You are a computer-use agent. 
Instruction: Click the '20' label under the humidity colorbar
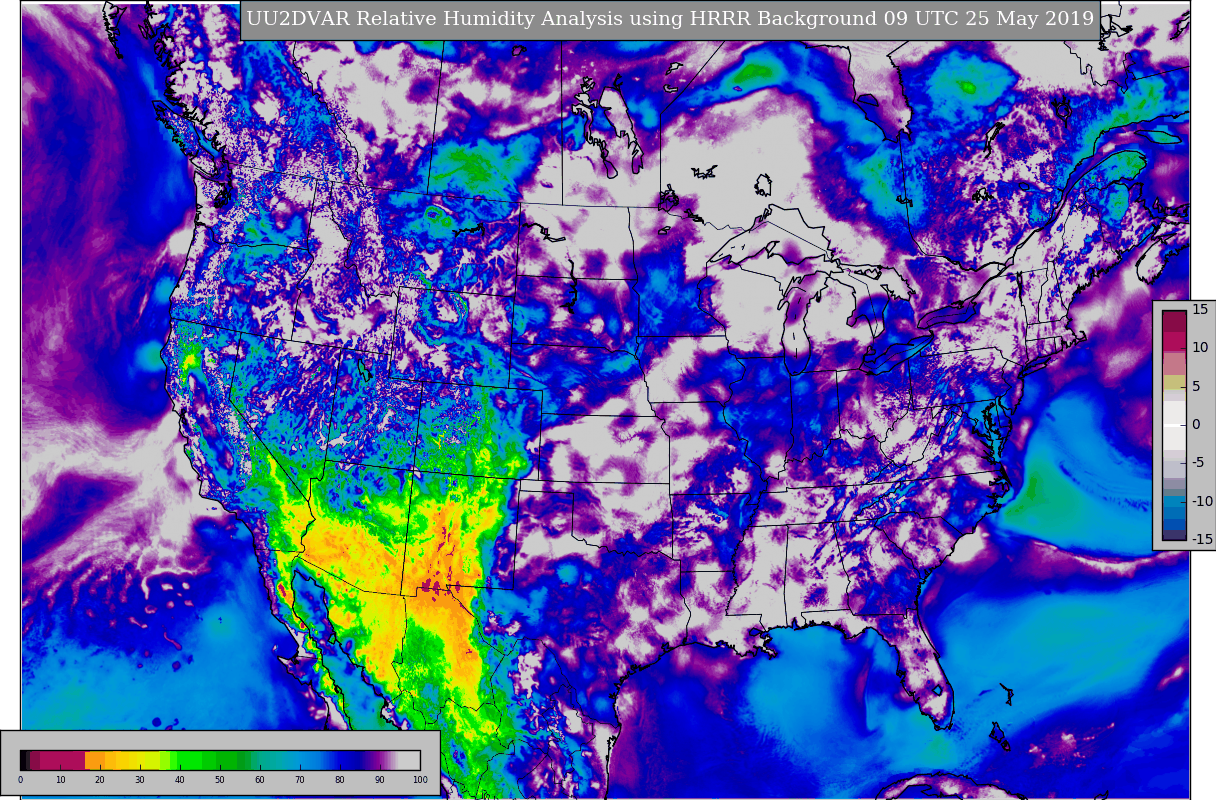click(x=99, y=779)
